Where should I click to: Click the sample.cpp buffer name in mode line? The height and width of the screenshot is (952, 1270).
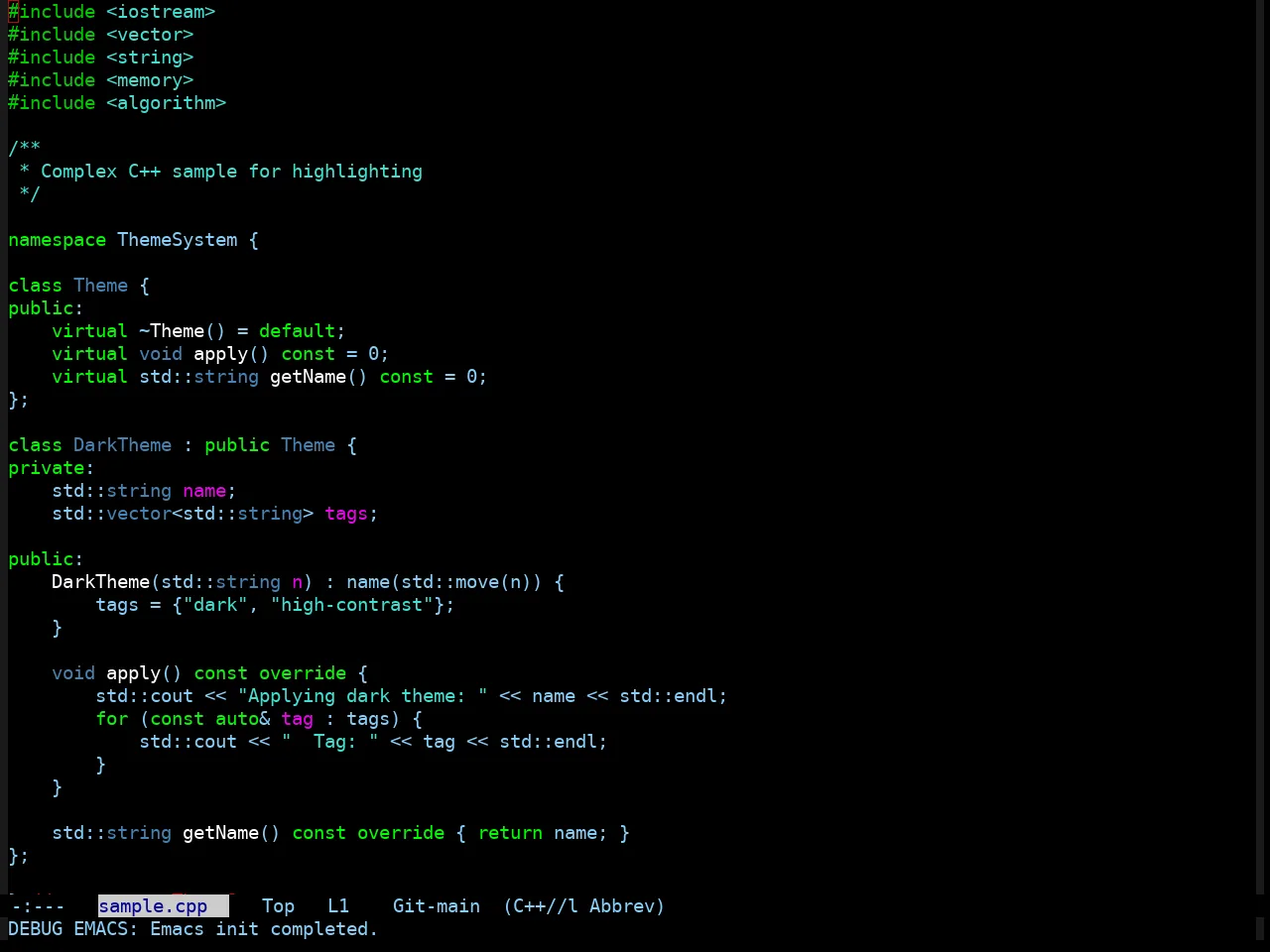[153, 905]
